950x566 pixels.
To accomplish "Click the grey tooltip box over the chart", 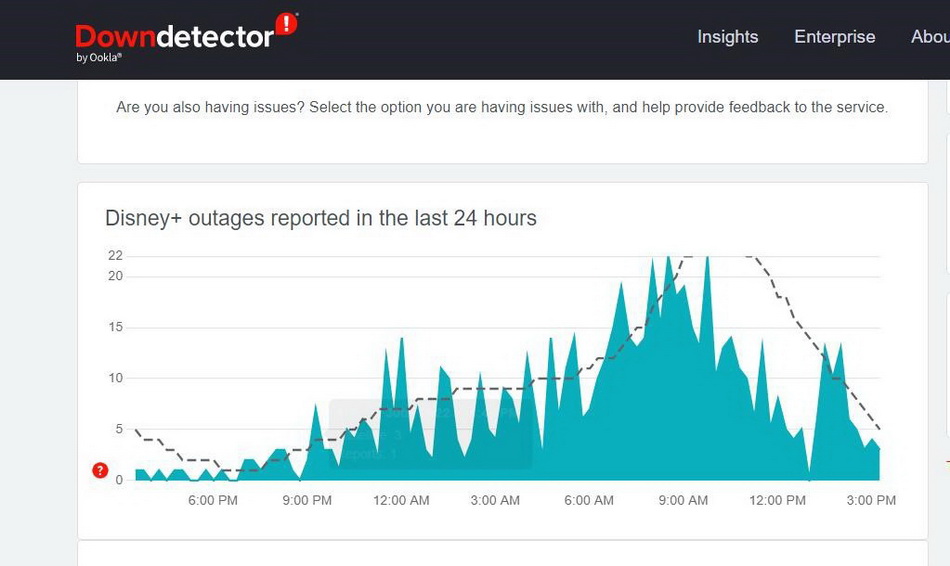I will 430,434.
